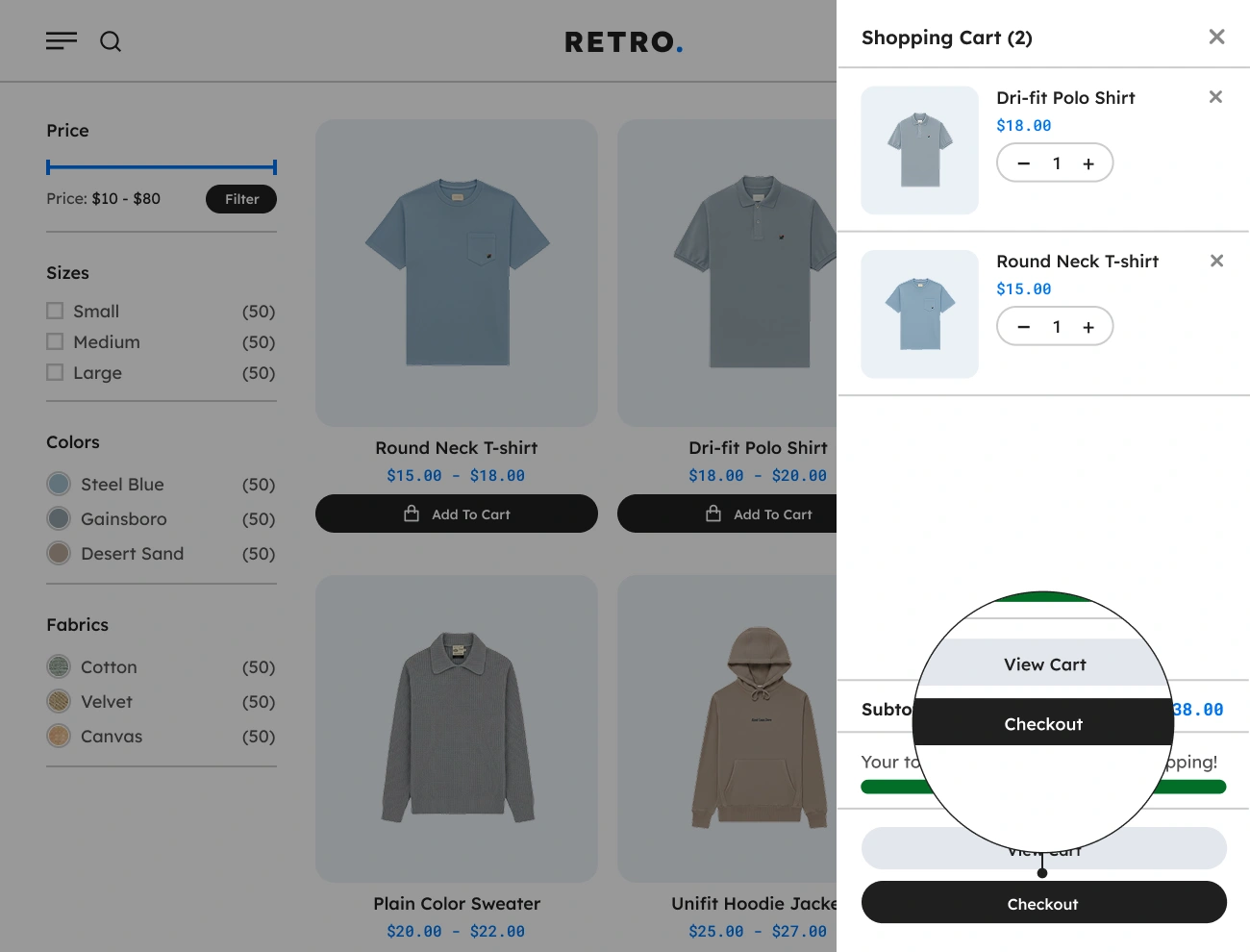This screenshot has height=952, width=1250.
Task: Choose the Canvas fabric swatch
Action: (59, 736)
